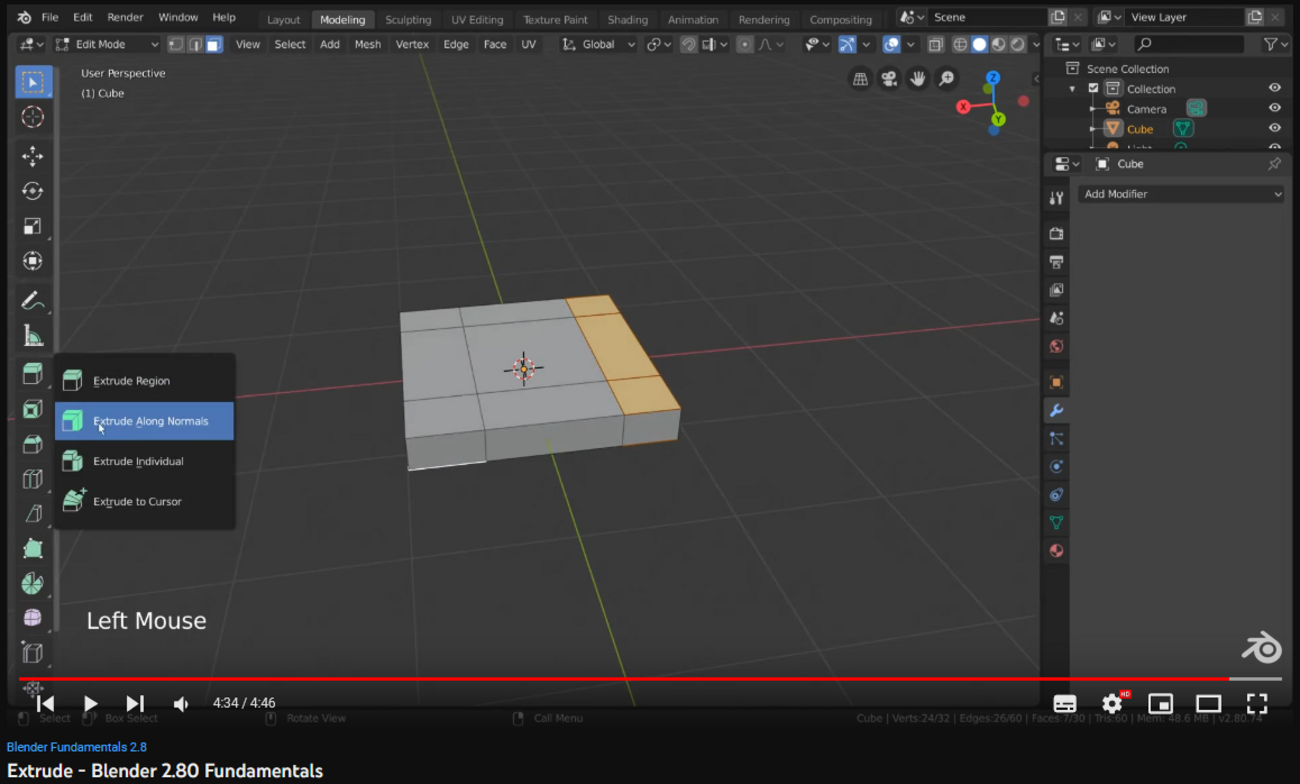
Task: Select the Inset Faces tool
Action: [33, 409]
